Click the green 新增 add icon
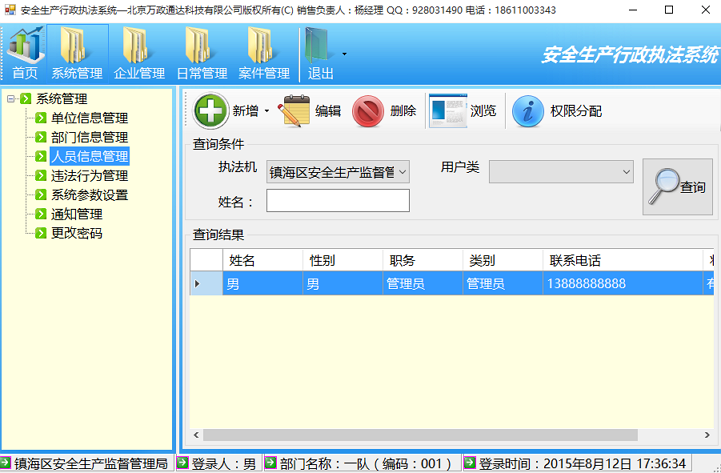Image resolution: width=721 pixels, height=473 pixels. 211,111
